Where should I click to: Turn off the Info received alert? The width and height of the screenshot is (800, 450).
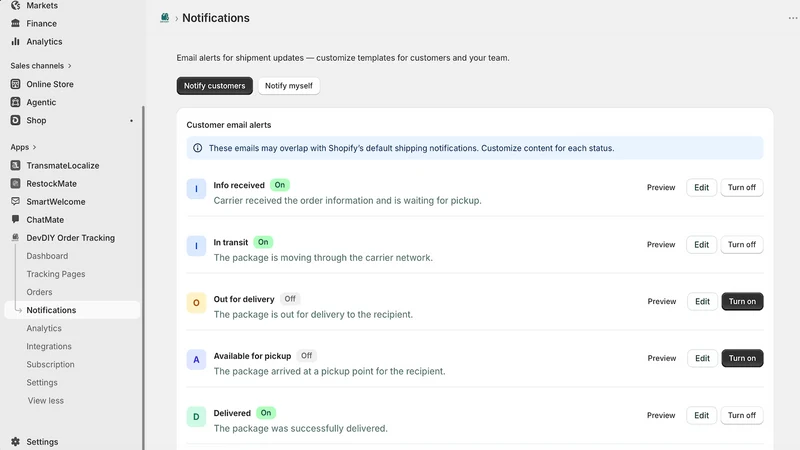741,187
